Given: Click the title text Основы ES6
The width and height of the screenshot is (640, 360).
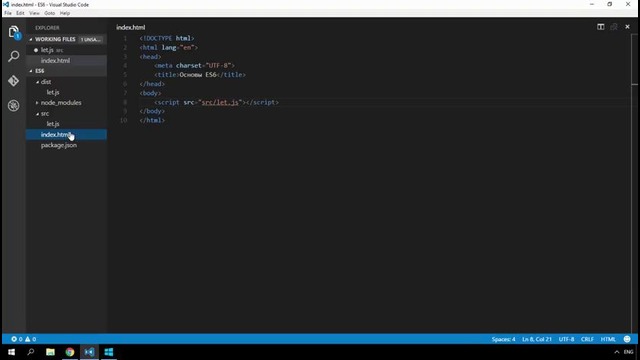Looking at the screenshot, I should coord(198,75).
